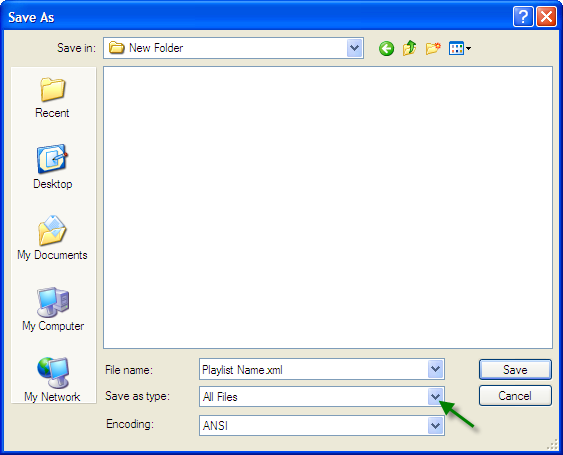Open the My Documents shortcut
This screenshot has height=455, width=563.
click(x=52, y=238)
